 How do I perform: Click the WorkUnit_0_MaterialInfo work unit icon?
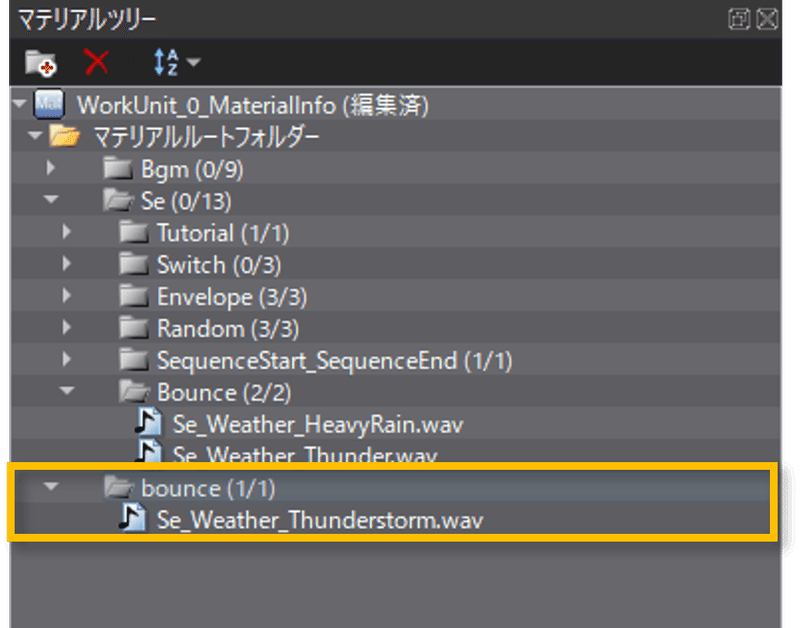[49, 104]
